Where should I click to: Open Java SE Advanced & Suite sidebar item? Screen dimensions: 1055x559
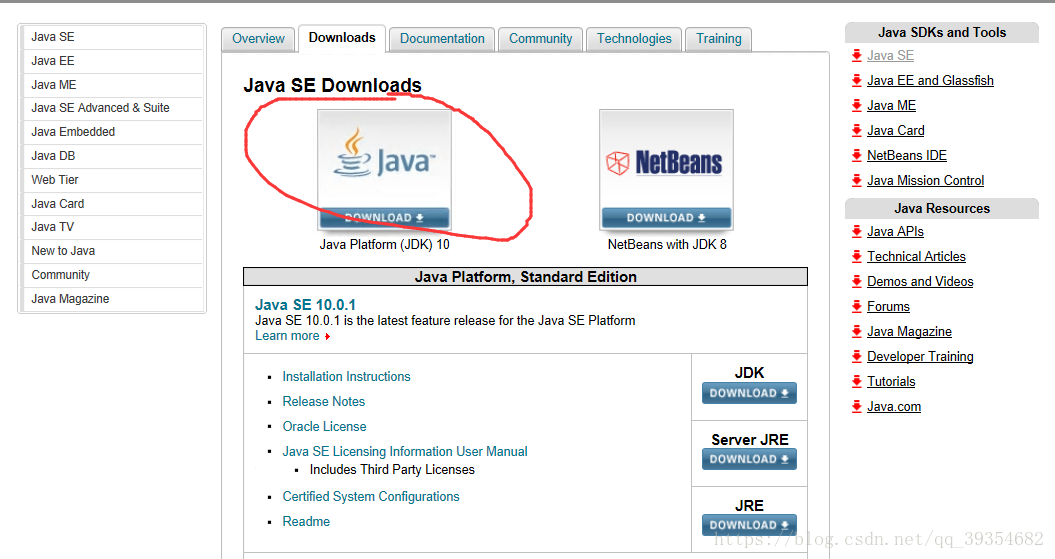click(112, 108)
